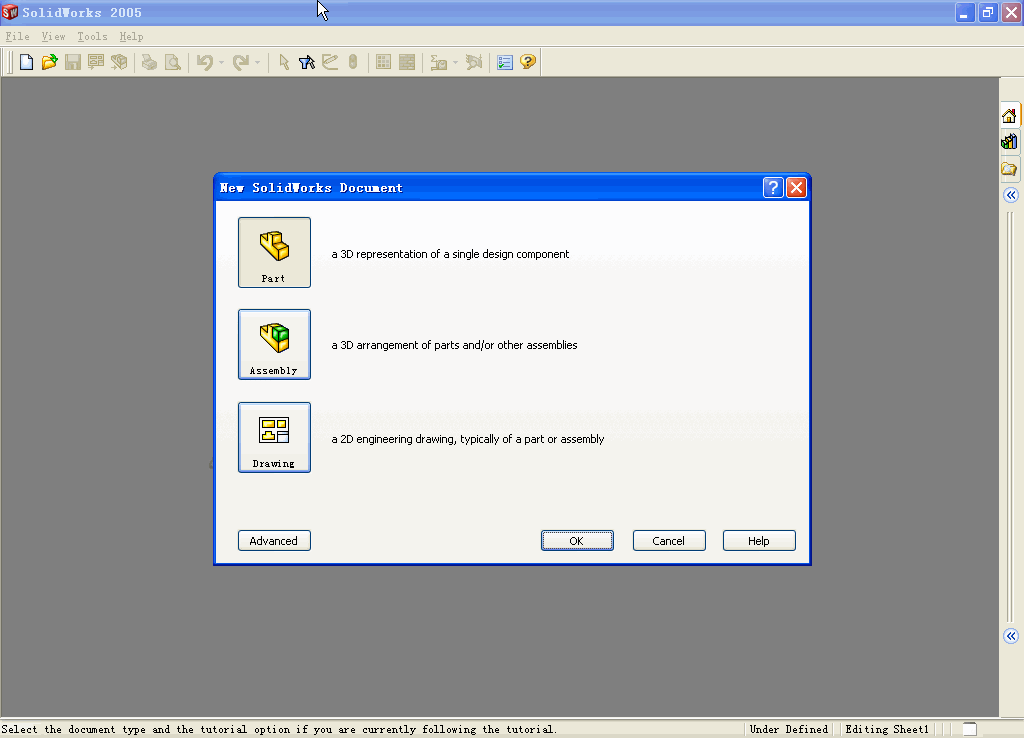Click the Cancel button
Image resolution: width=1024 pixels, height=738 pixels.
coord(669,541)
